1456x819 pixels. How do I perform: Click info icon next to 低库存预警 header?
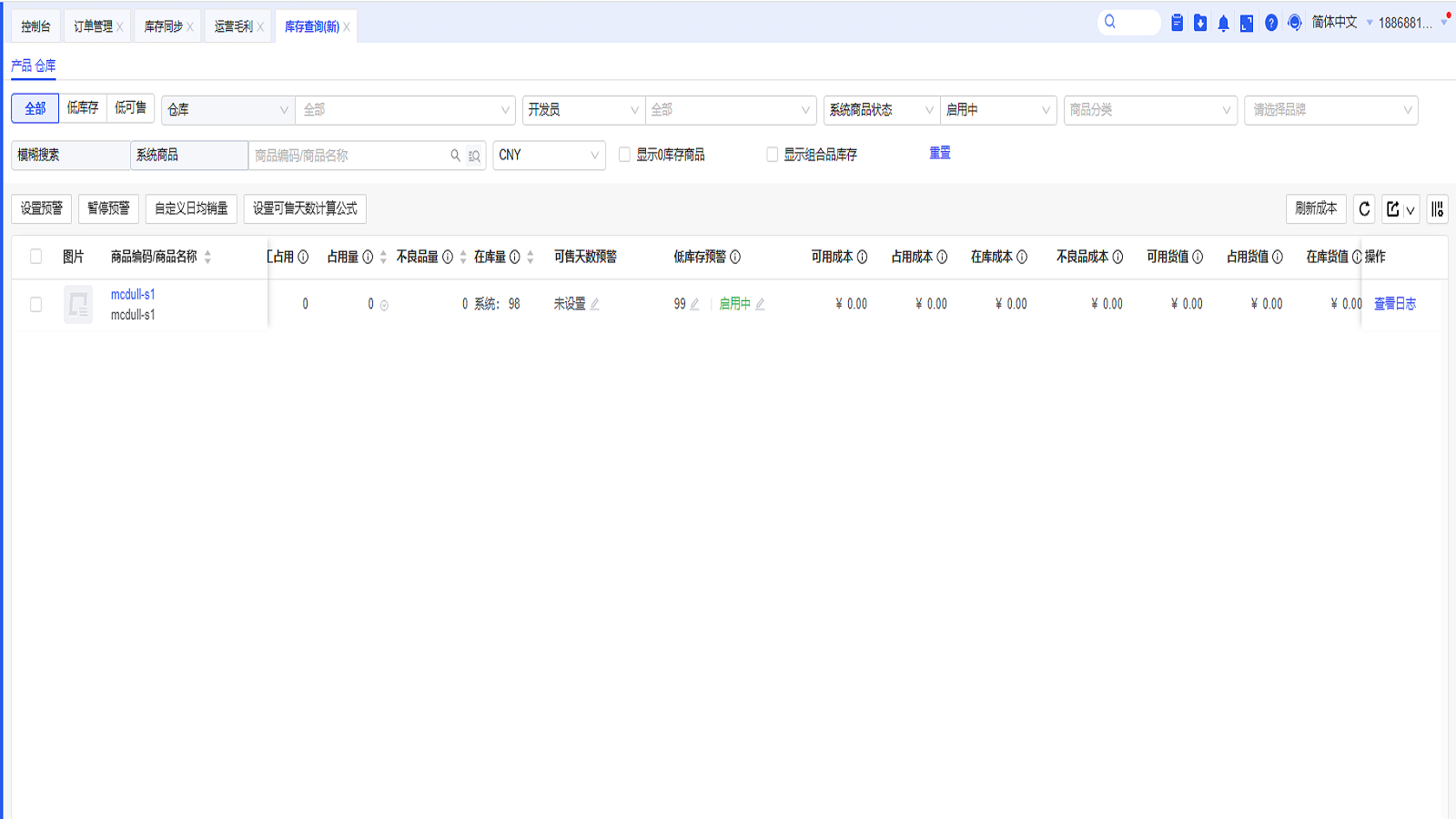734,257
